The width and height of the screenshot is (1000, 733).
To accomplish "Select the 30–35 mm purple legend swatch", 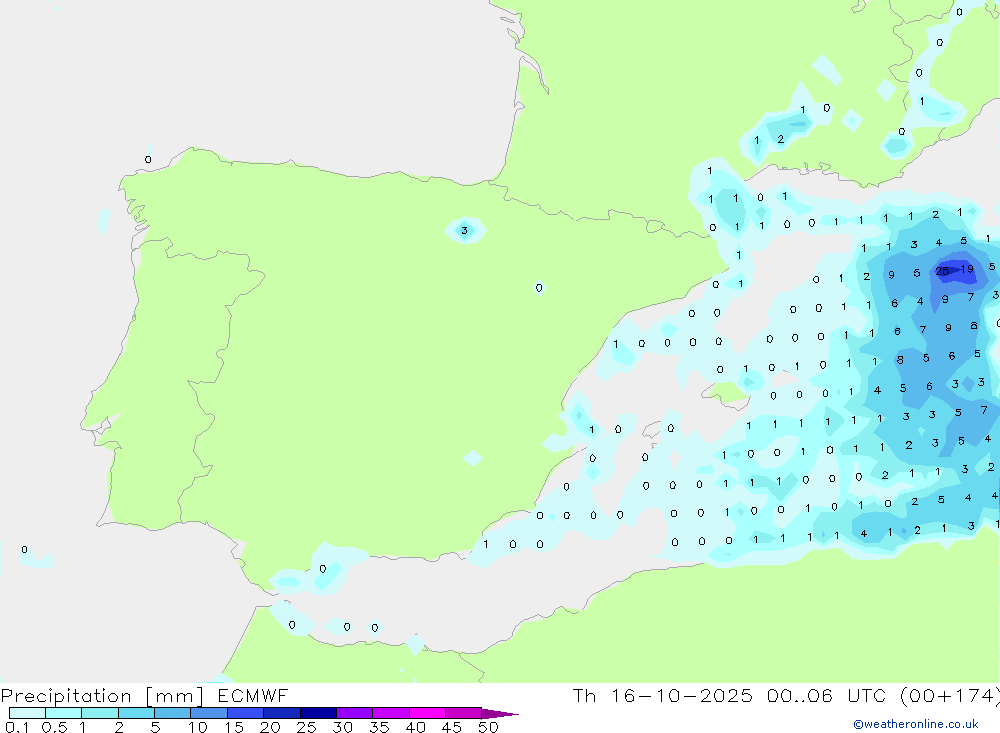I will (x=355, y=713).
